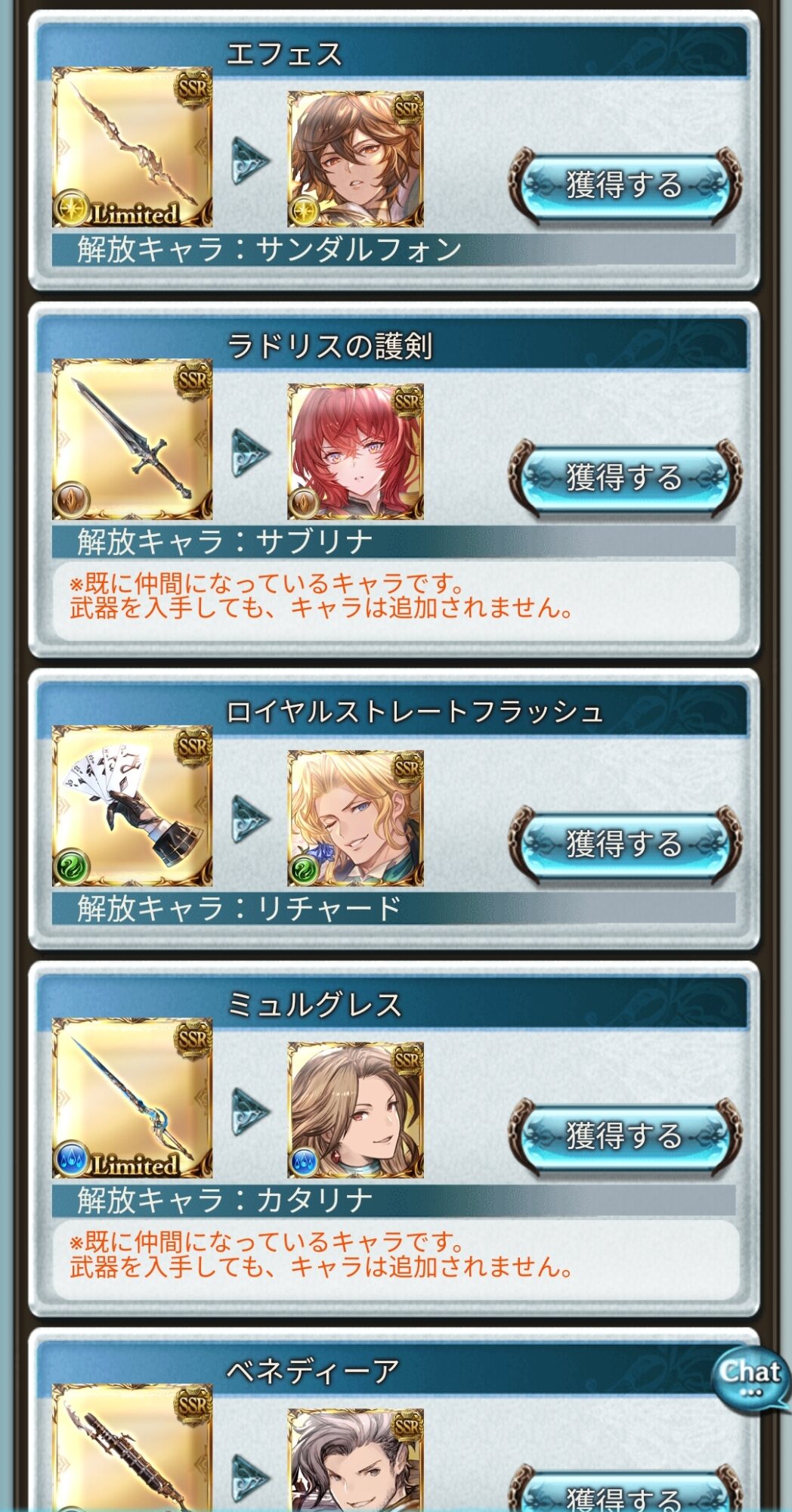Click 獲得する for ラドリスの護剣
This screenshot has width=792, height=1512.
(625, 478)
